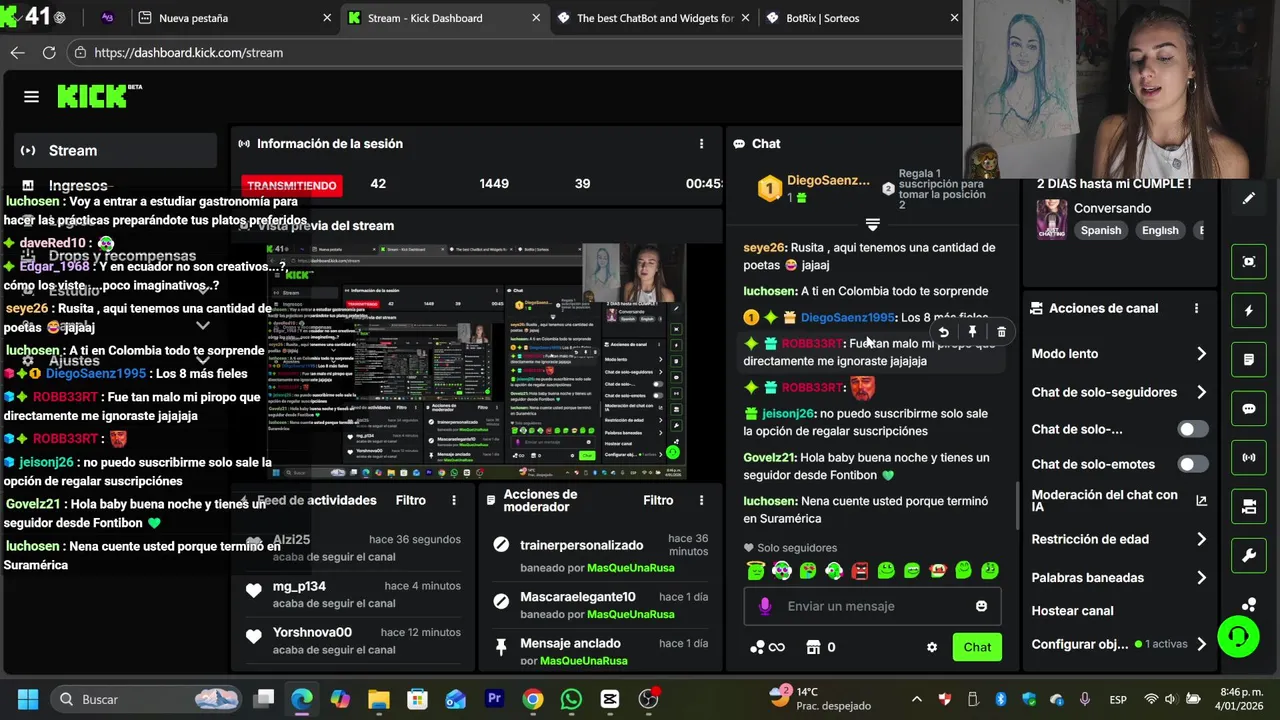1280x720 pixels.
Task: Open Windows Start menu
Action: [27, 699]
